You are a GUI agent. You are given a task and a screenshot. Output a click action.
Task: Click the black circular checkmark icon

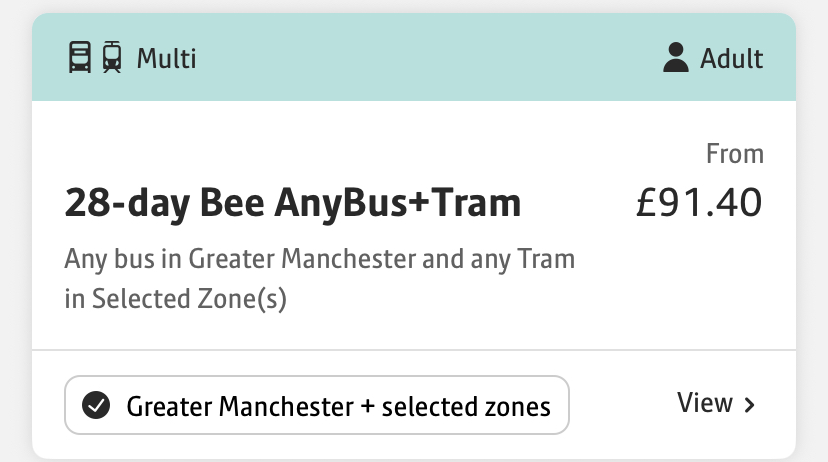tap(96, 405)
